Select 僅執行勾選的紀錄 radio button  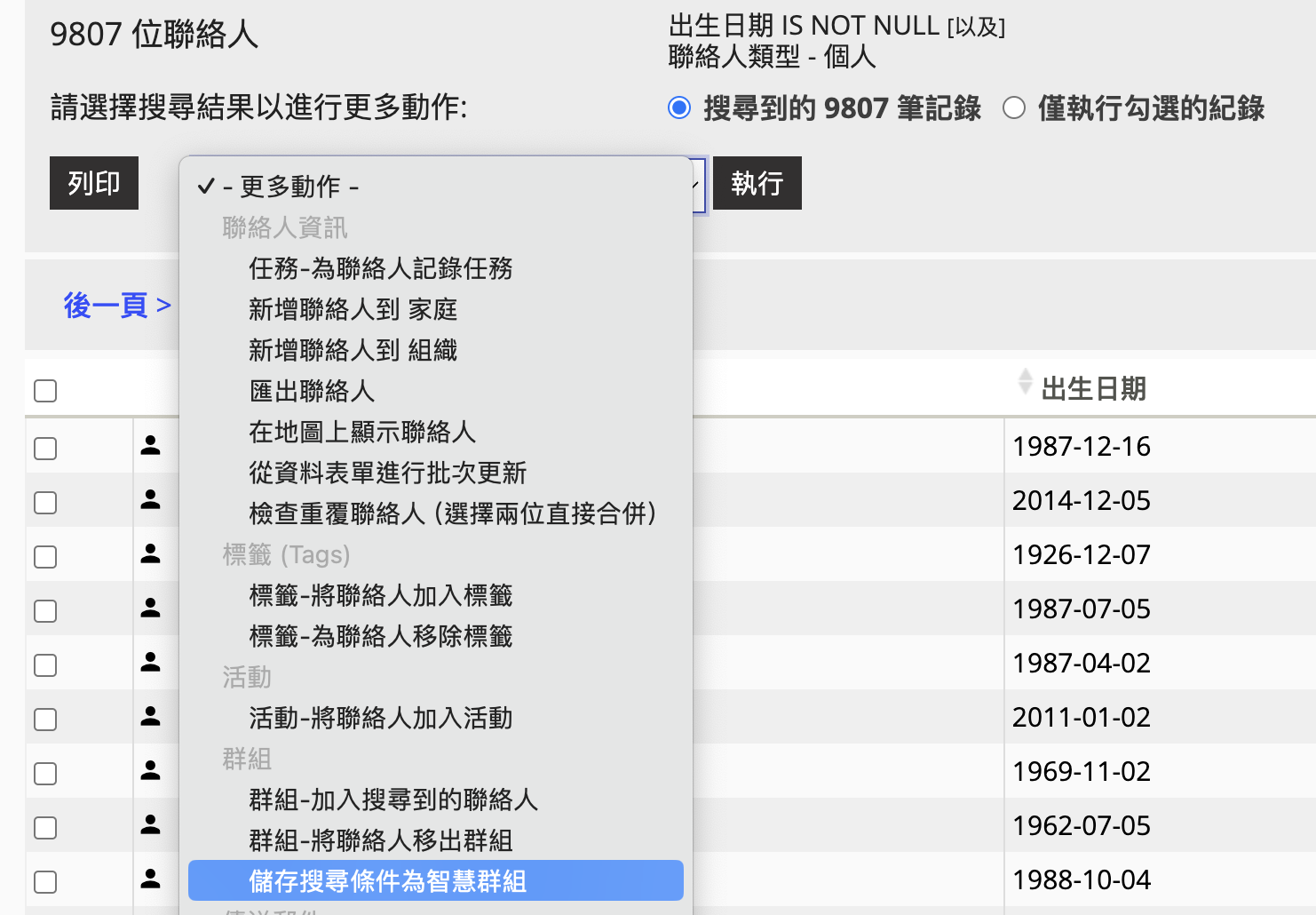(x=1014, y=108)
